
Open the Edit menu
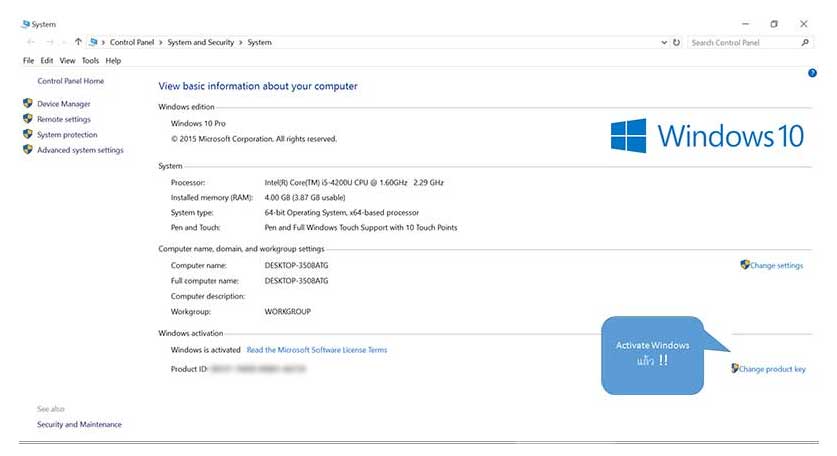(x=46, y=60)
